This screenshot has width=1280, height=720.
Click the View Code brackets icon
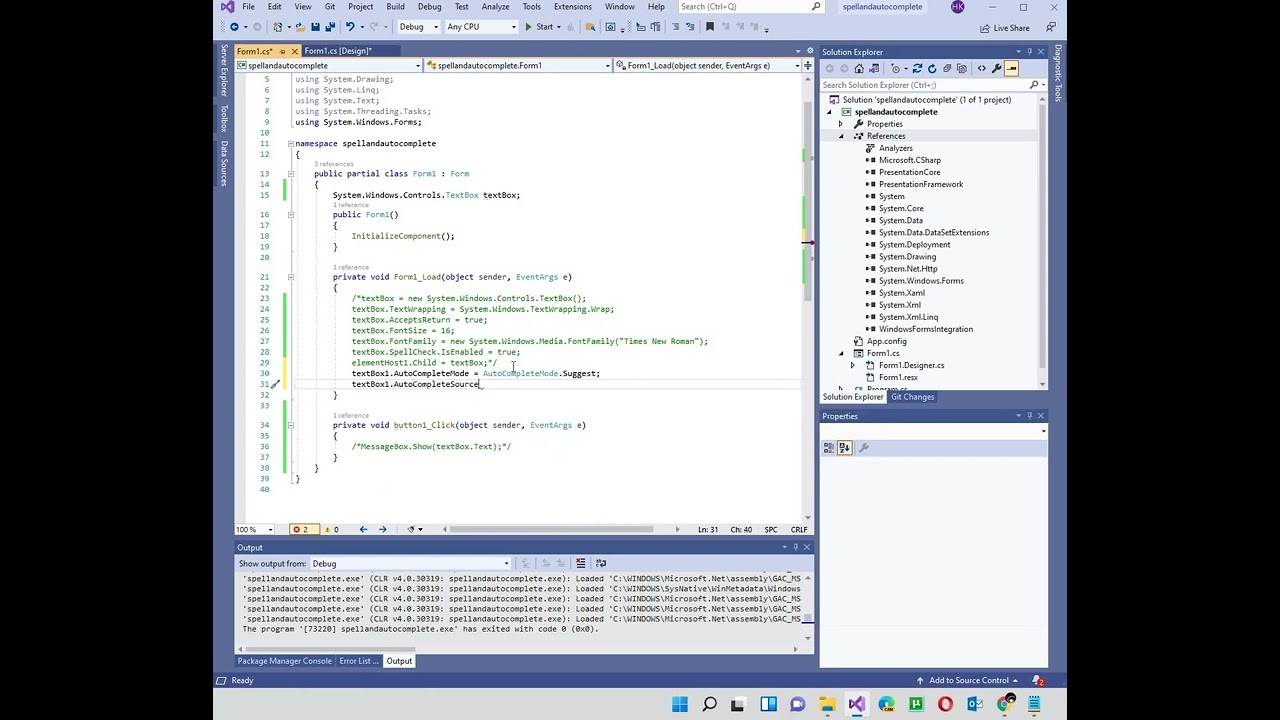tap(982, 68)
